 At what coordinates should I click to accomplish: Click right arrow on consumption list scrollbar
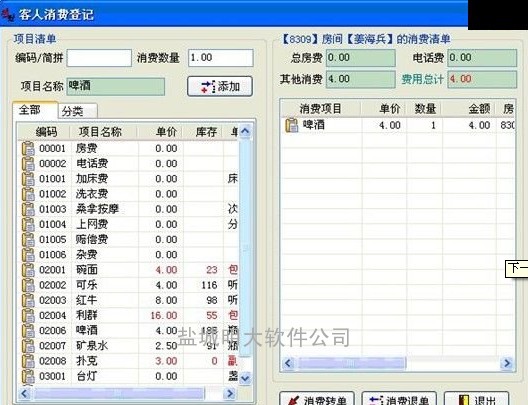(x=507, y=363)
